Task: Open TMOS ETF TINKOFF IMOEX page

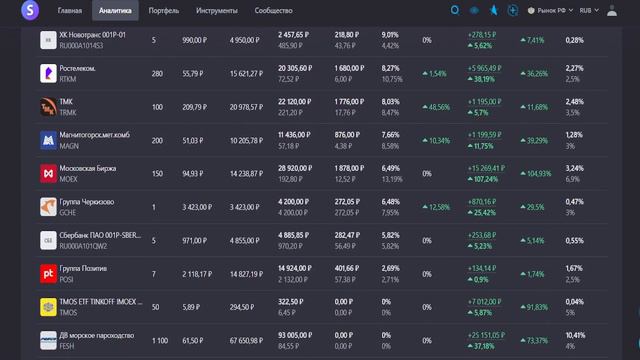Action: (x=101, y=302)
